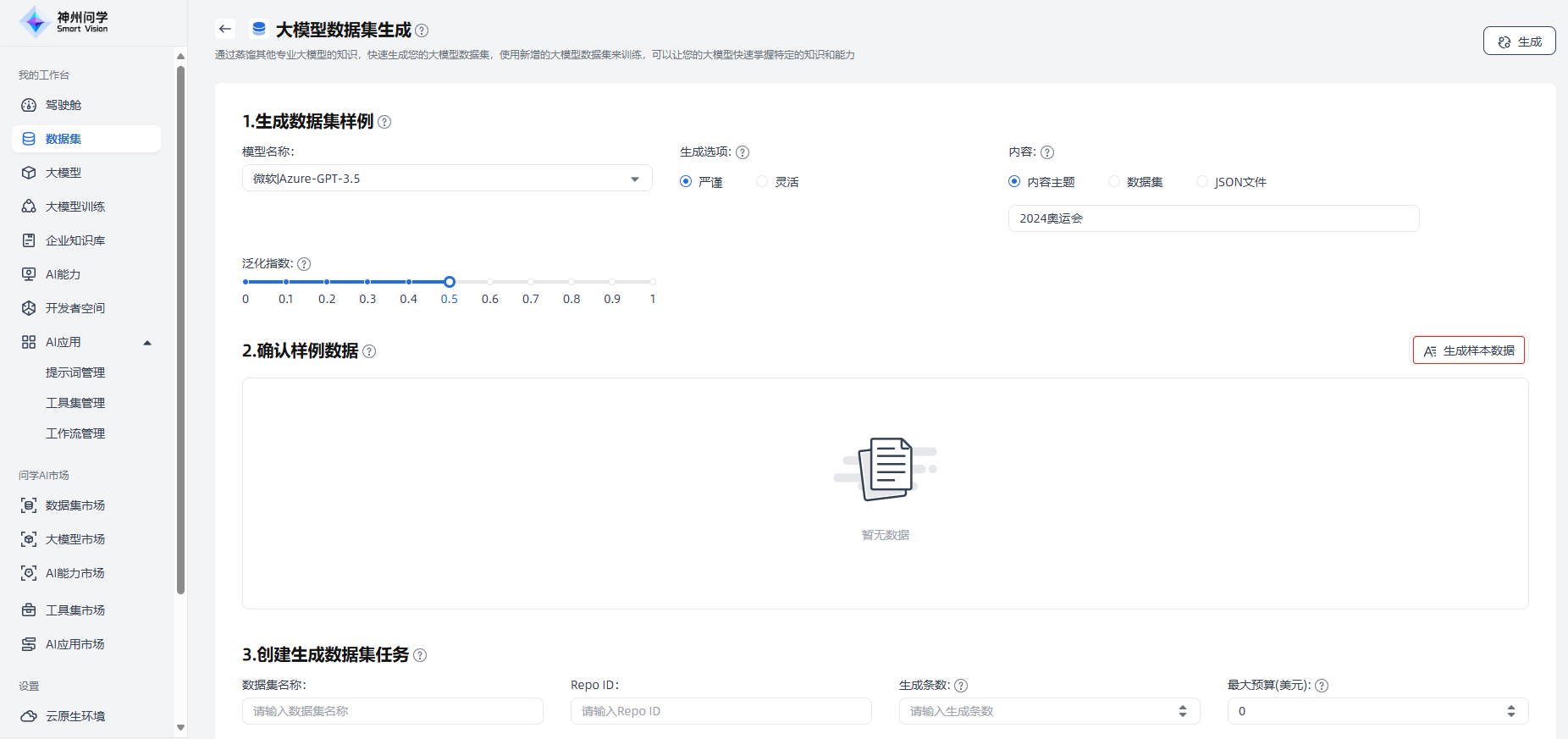This screenshot has height=739, width=1568.
Task: Click the 开发者空间 icon in sidebar
Action: click(29, 308)
